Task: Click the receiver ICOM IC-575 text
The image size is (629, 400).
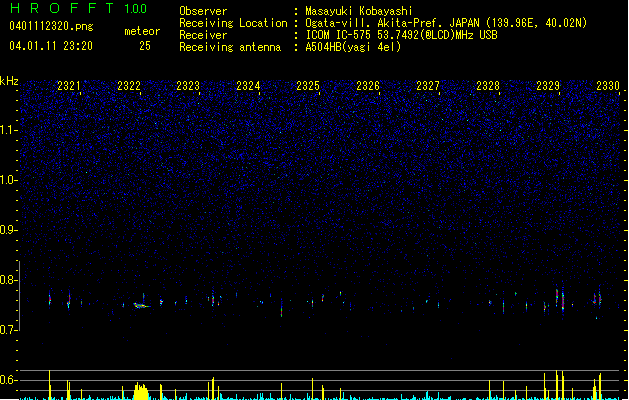Action: (401, 35)
